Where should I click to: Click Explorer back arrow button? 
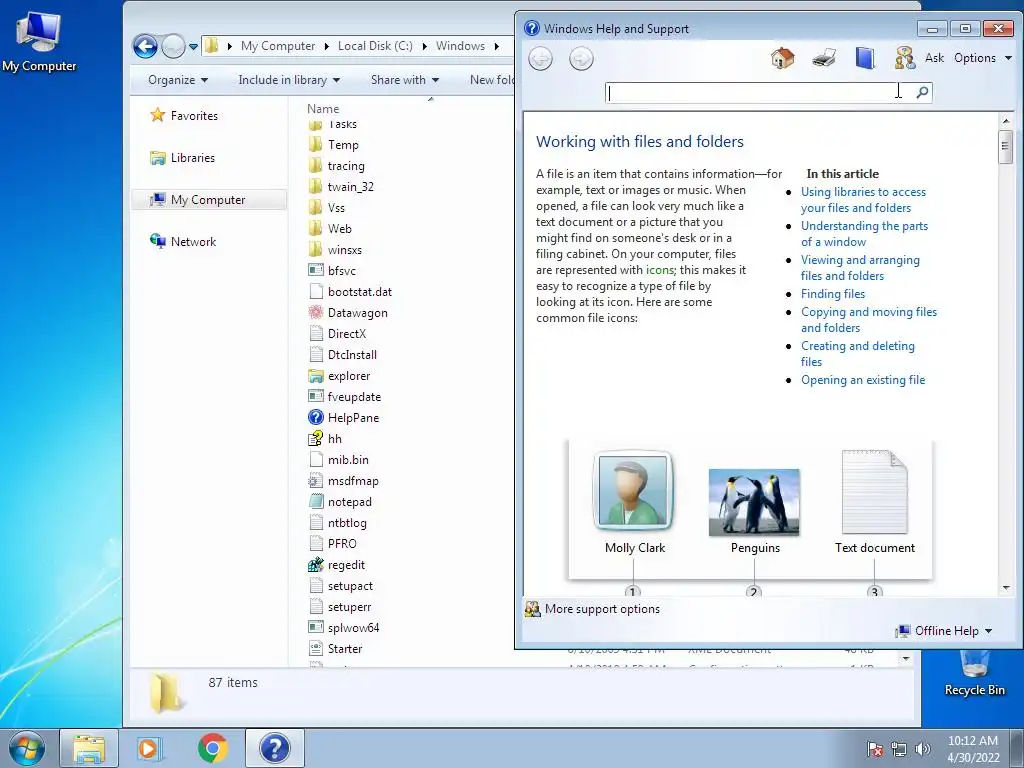145,46
